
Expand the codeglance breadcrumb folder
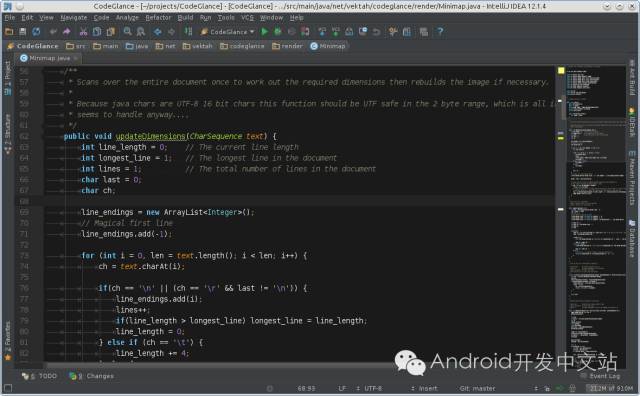(x=242, y=46)
